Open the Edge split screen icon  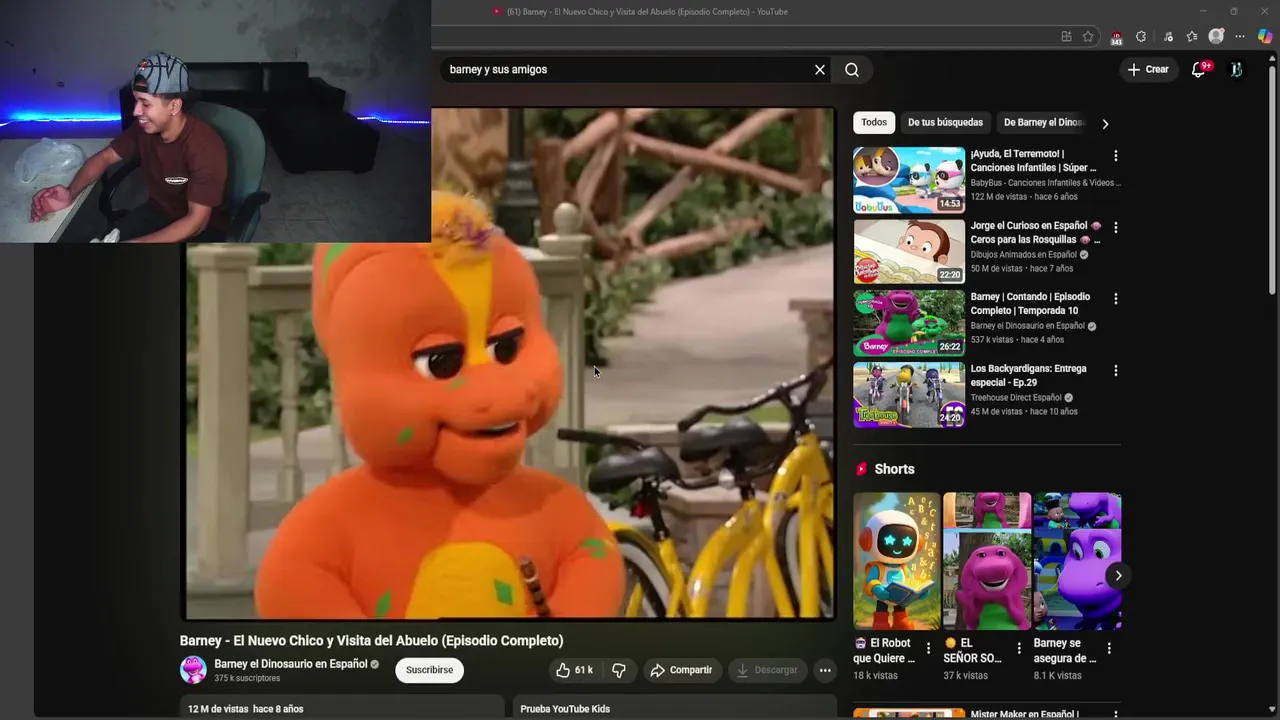[x=1066, y=37]
